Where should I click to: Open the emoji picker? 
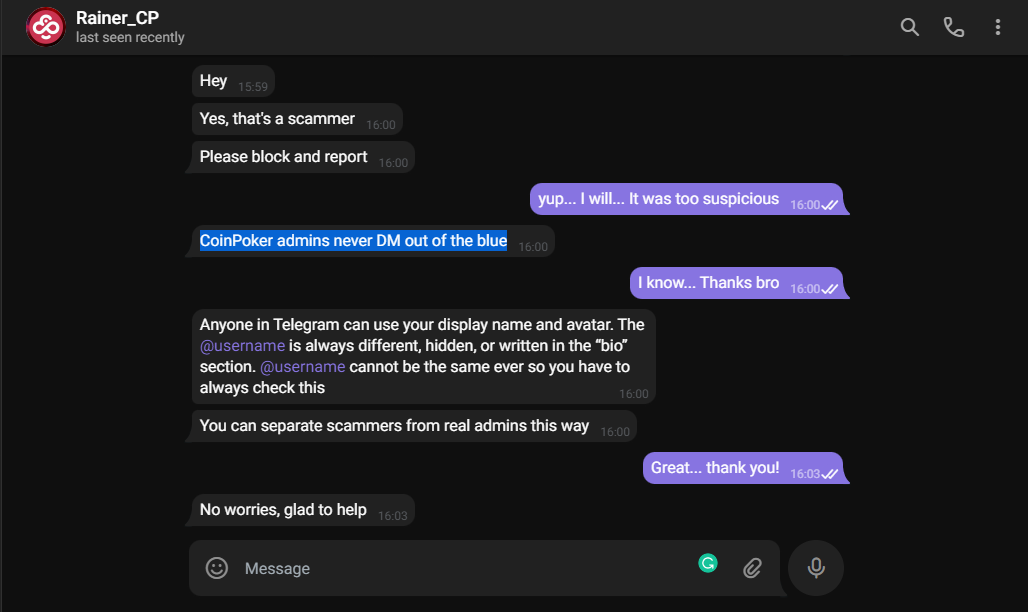point(217,568)
